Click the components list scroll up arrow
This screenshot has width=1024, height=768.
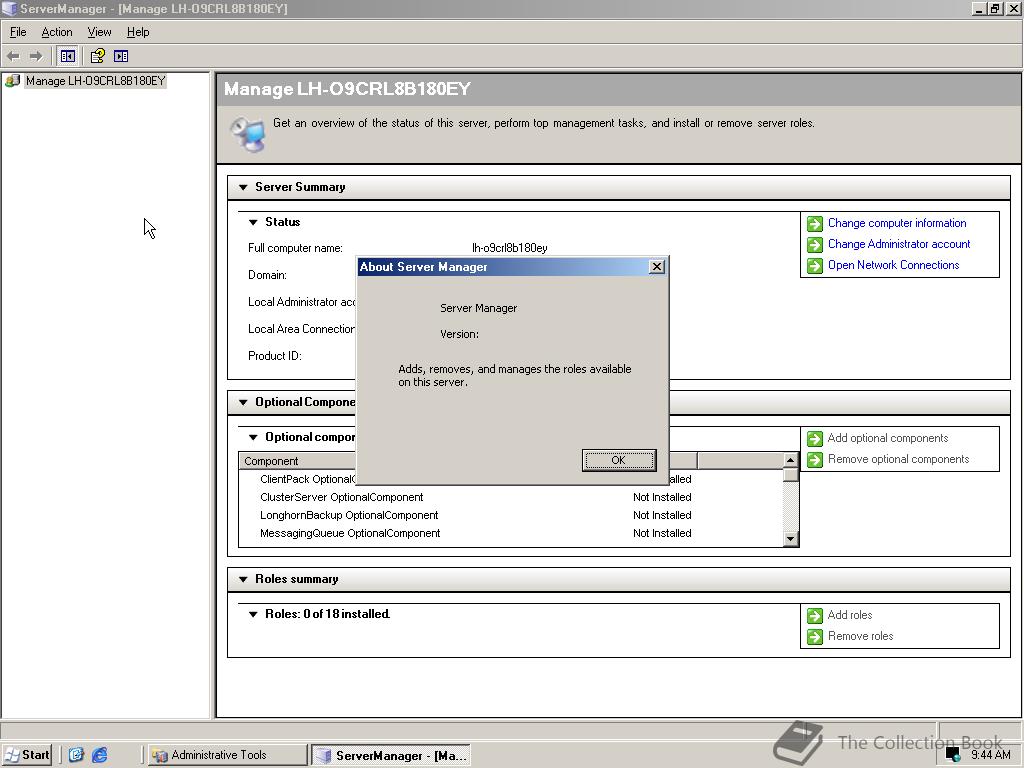pyautogui.click(x=790, y=460)
